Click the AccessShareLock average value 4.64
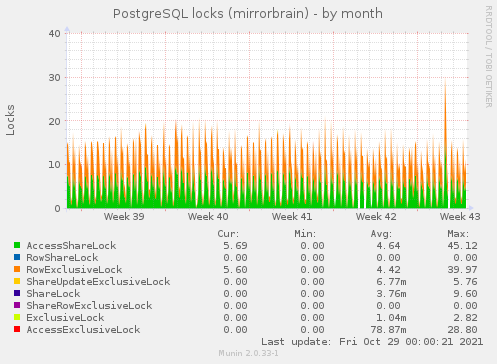 click(388, 246)
